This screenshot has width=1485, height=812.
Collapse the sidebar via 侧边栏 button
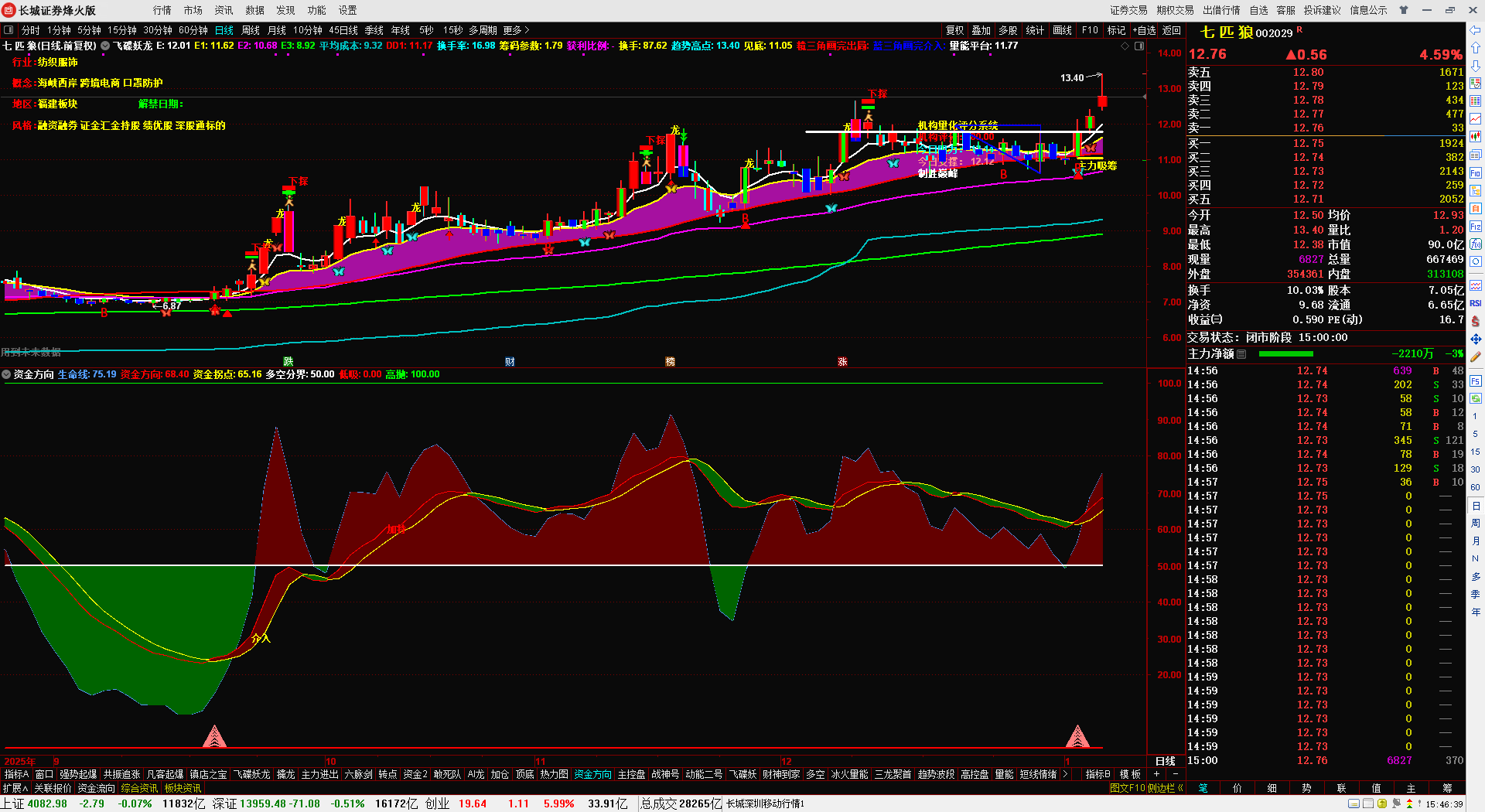[1165, 788]
